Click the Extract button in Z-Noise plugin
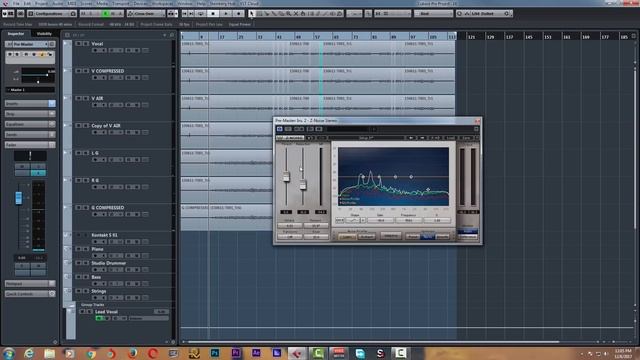This screenshot has width=640, height=360. [x=366, y=236]
